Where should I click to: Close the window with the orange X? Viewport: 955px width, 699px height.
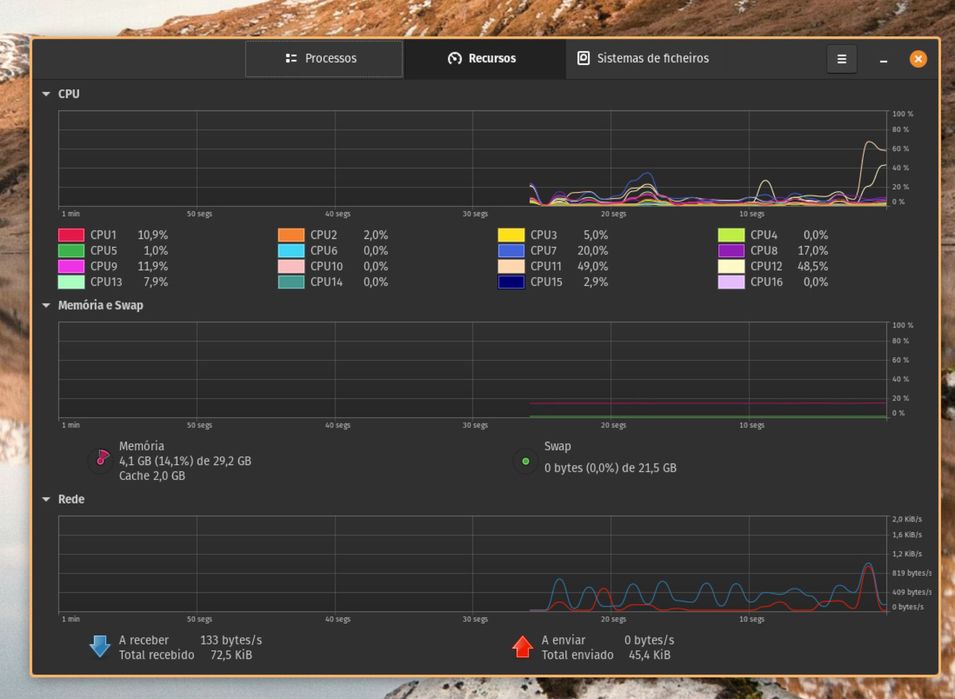[918, 59]
